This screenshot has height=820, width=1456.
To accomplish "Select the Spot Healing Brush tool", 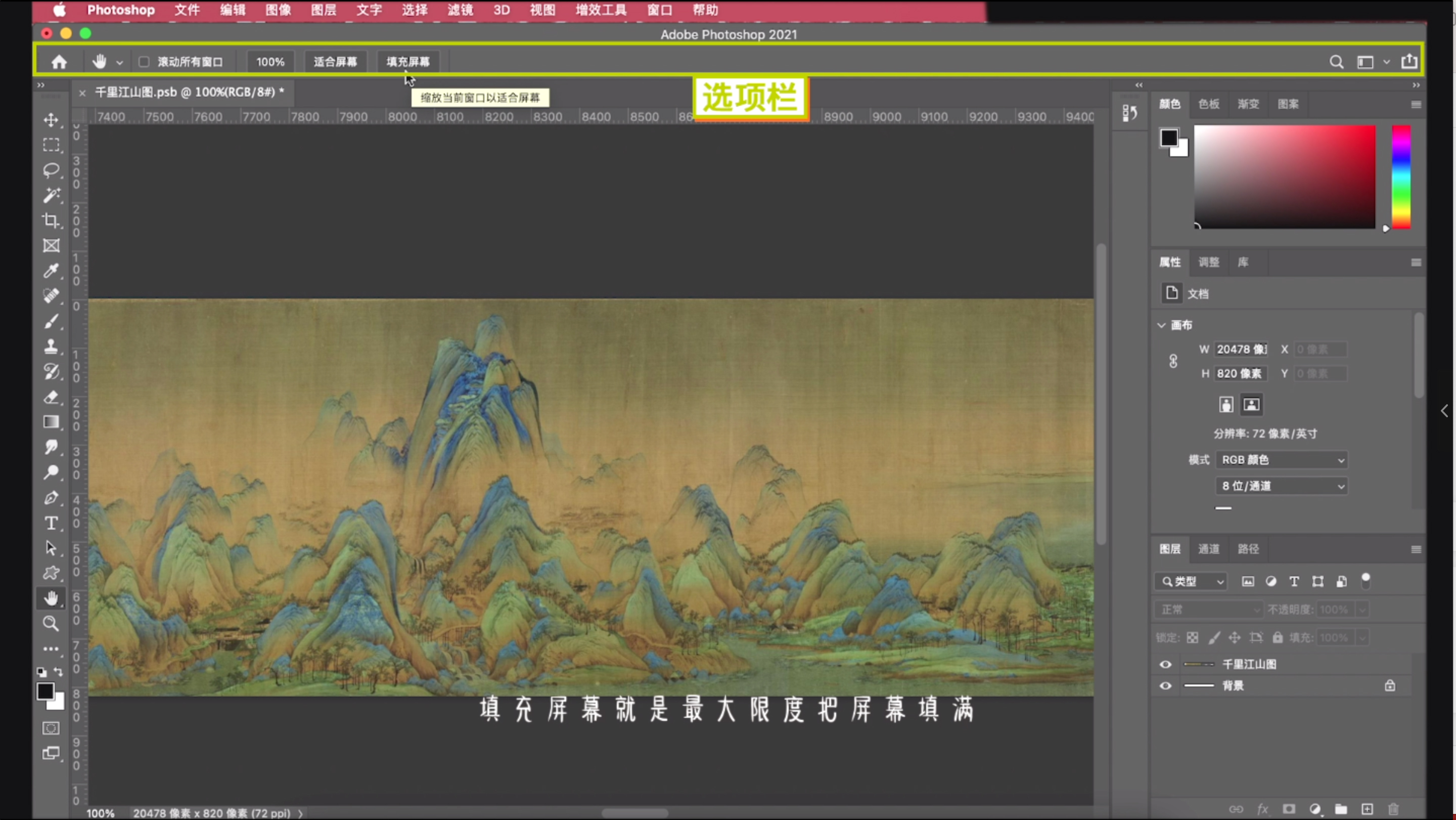I will point(52,296).
